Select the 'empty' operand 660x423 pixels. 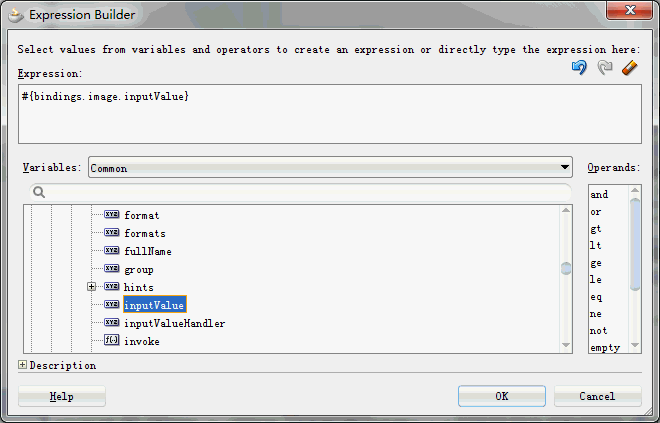click(x=604, y=348)
